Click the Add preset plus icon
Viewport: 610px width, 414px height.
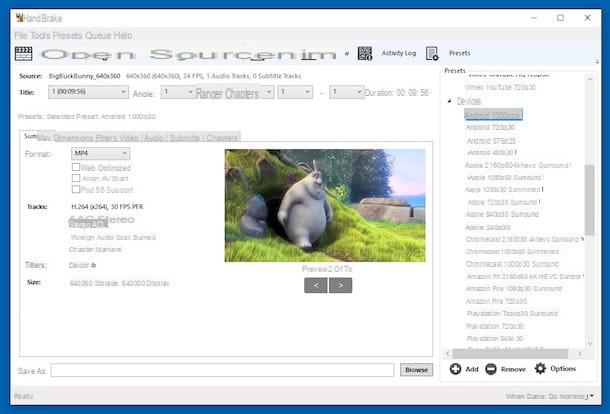click(455, 369)
